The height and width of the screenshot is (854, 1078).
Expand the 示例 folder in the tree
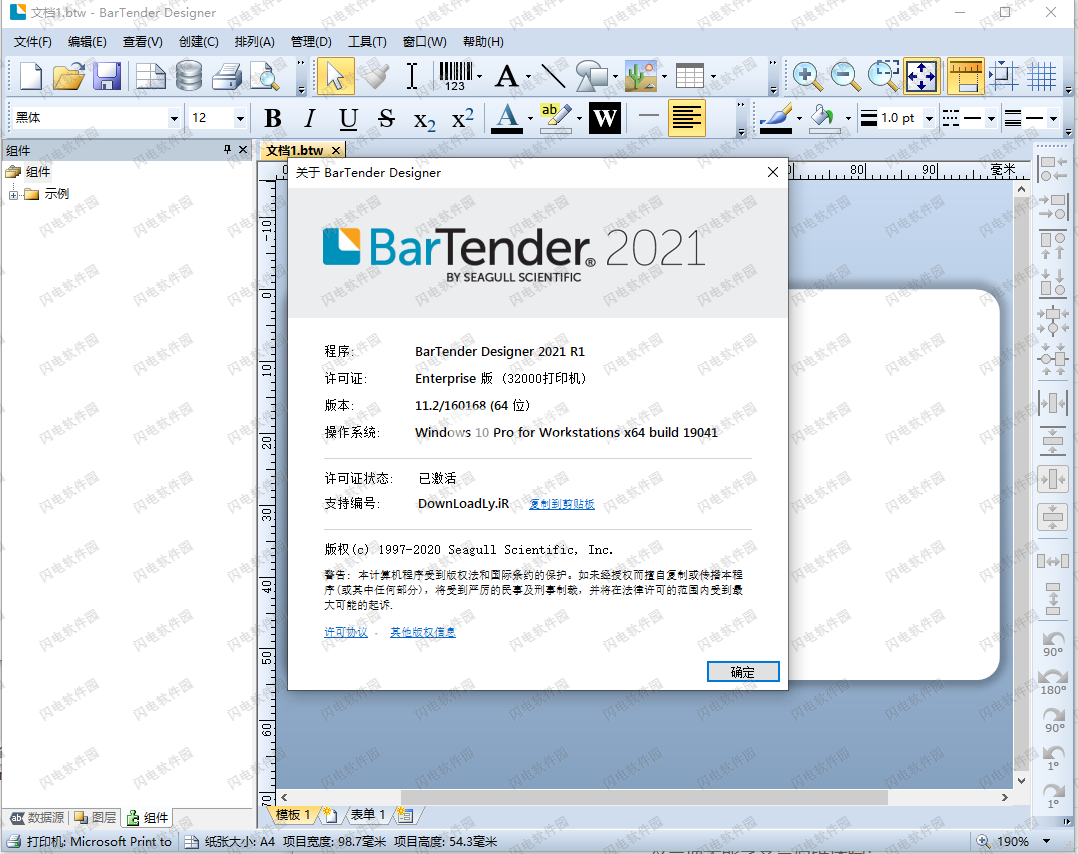click(13, 195)
